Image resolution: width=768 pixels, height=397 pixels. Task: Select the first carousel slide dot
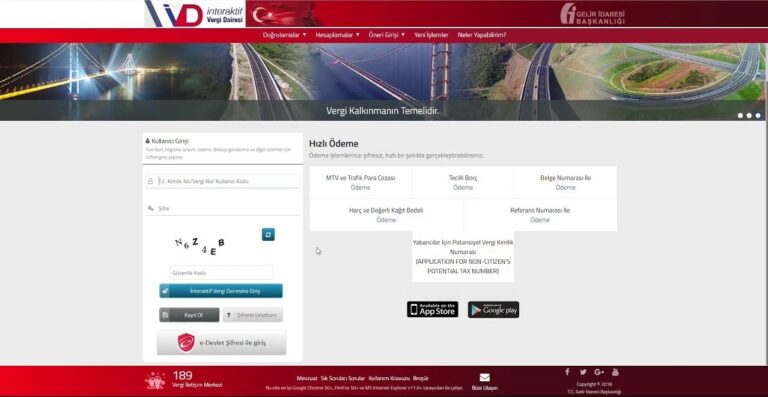point(740,116)
